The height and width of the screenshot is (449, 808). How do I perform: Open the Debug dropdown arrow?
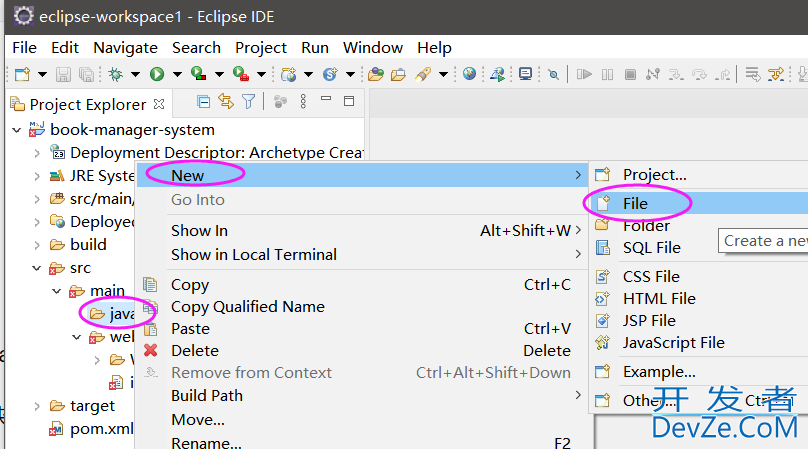click(x=135, y=75)
